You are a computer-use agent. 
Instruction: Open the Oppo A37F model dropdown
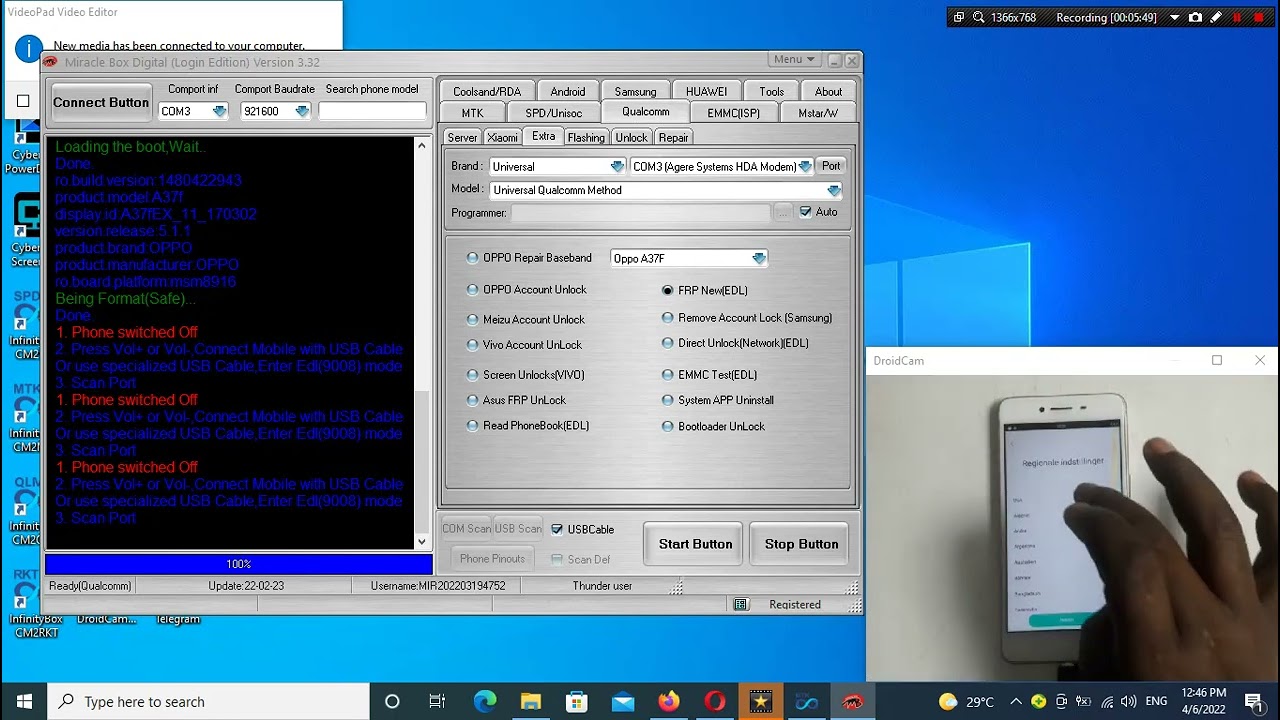(x=759, y=258)
